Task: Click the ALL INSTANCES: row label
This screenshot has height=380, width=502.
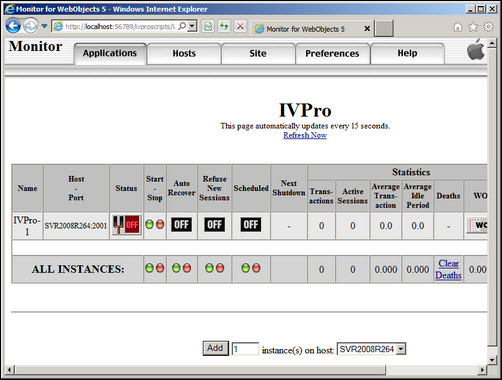Action: pos(78,269)
